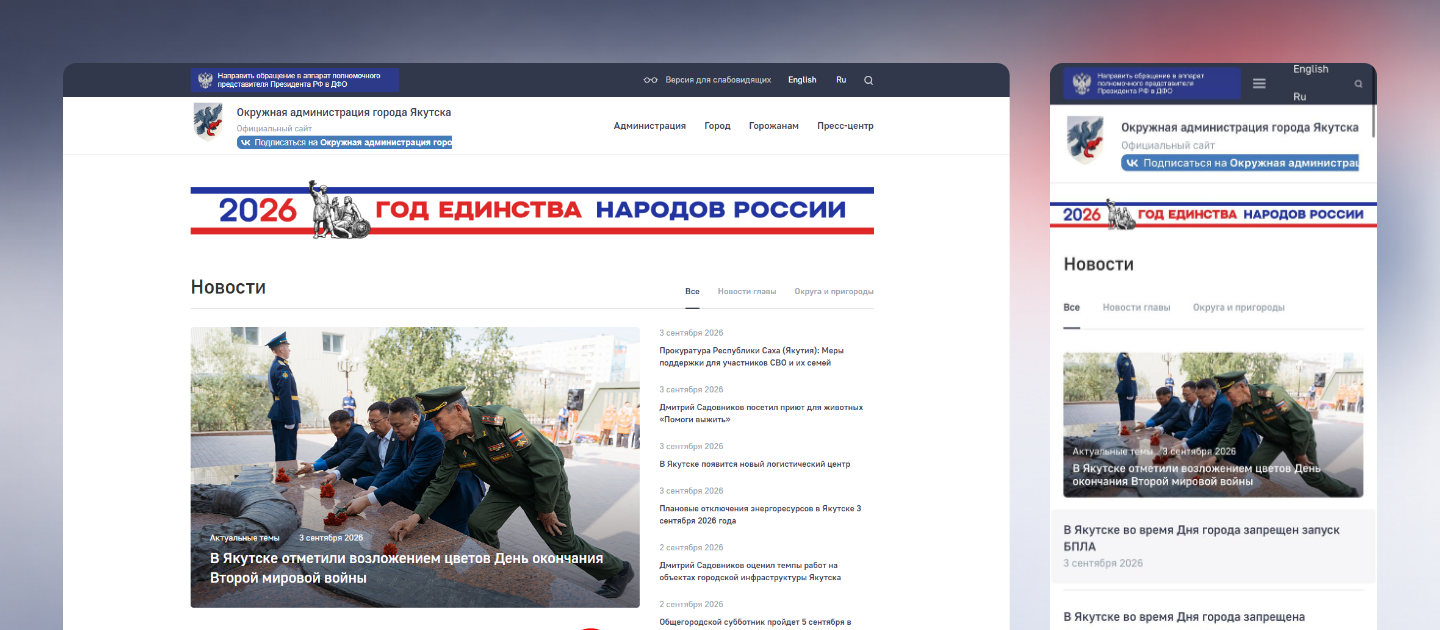Image resolution: width=1440 pixels, height=630 pixels.
Task: Select Ru language in mobile view
Action: click(x=1300, y=97)
